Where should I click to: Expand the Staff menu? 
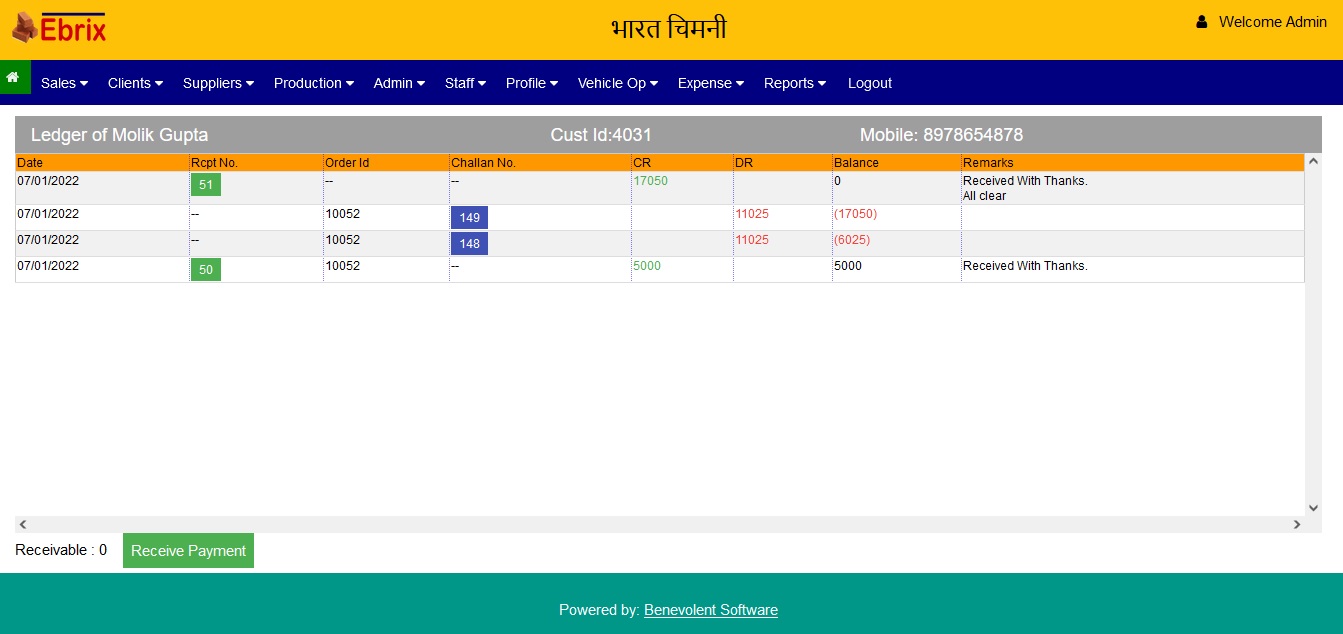point(465,83)
